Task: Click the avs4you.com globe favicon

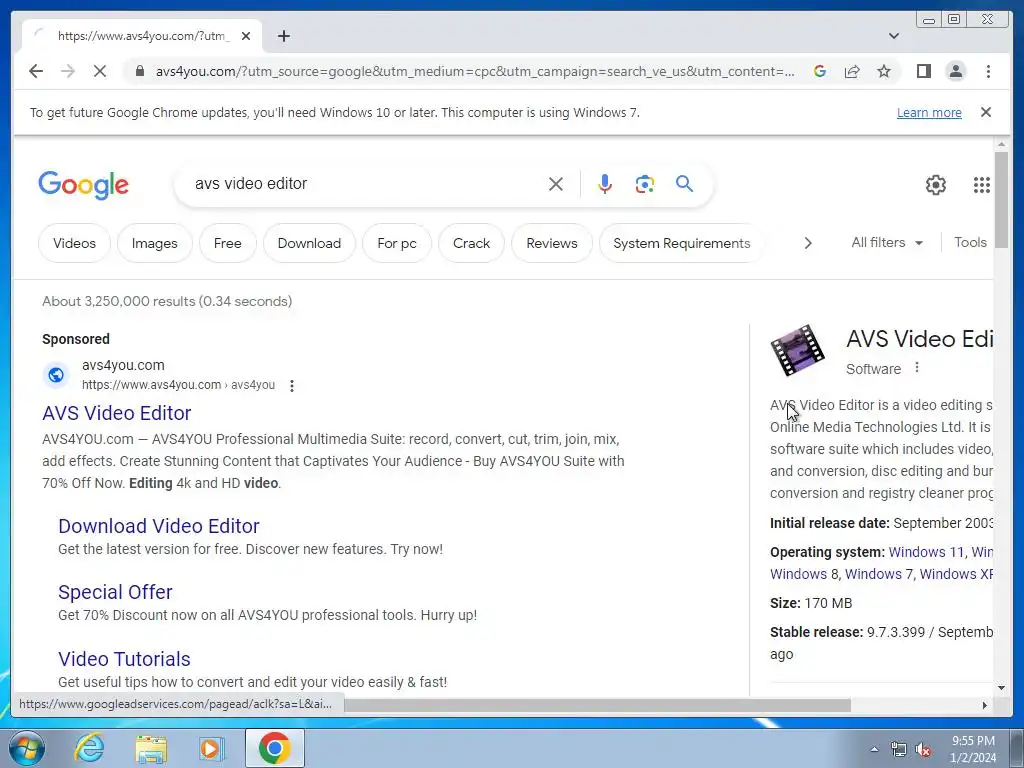Action: click(56, 375)
